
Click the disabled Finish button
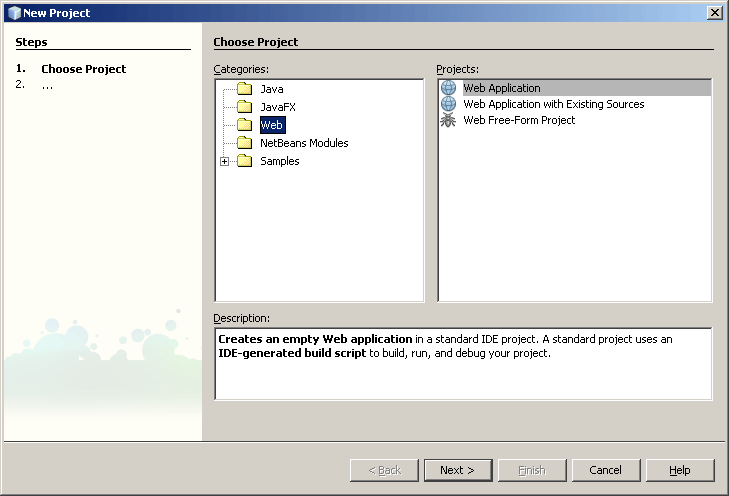point(532,470)
